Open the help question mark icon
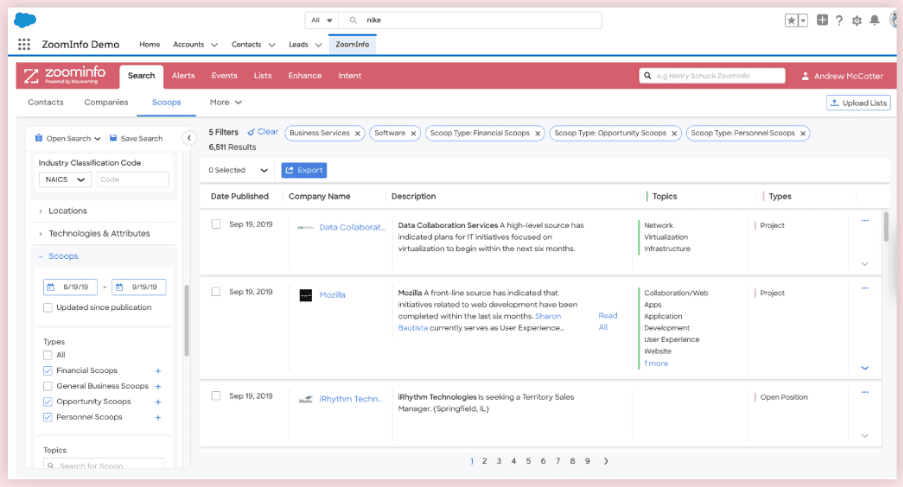903x487 pixels. [839, 21]
